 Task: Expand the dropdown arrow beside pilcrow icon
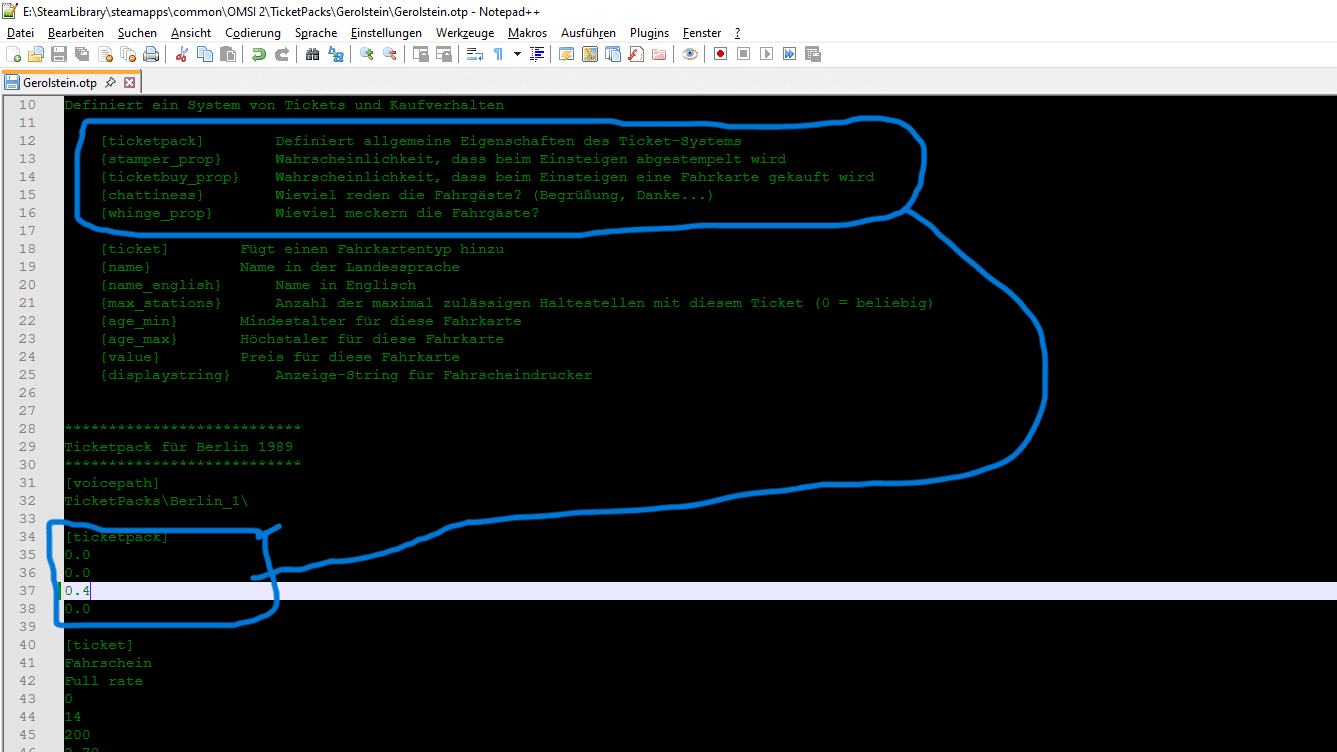click(x=517, y=54)
